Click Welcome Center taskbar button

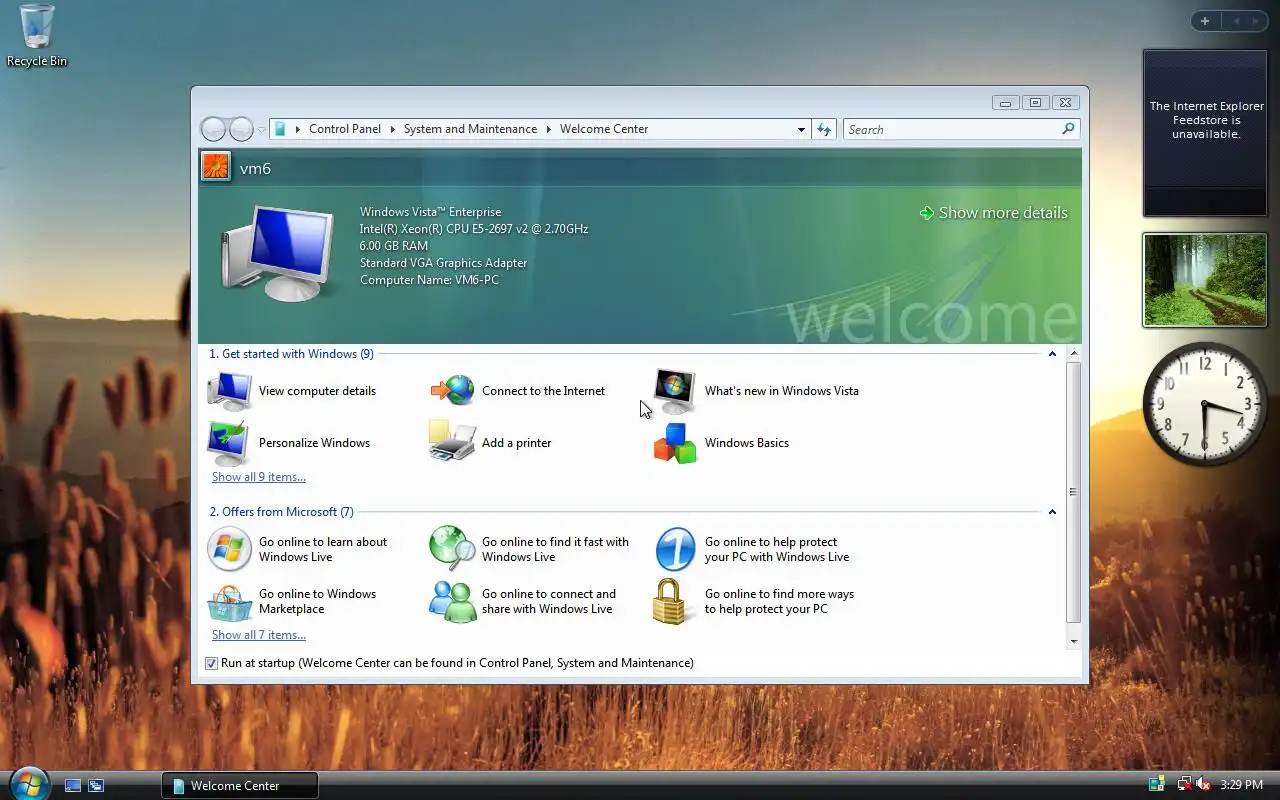point(240,785)
